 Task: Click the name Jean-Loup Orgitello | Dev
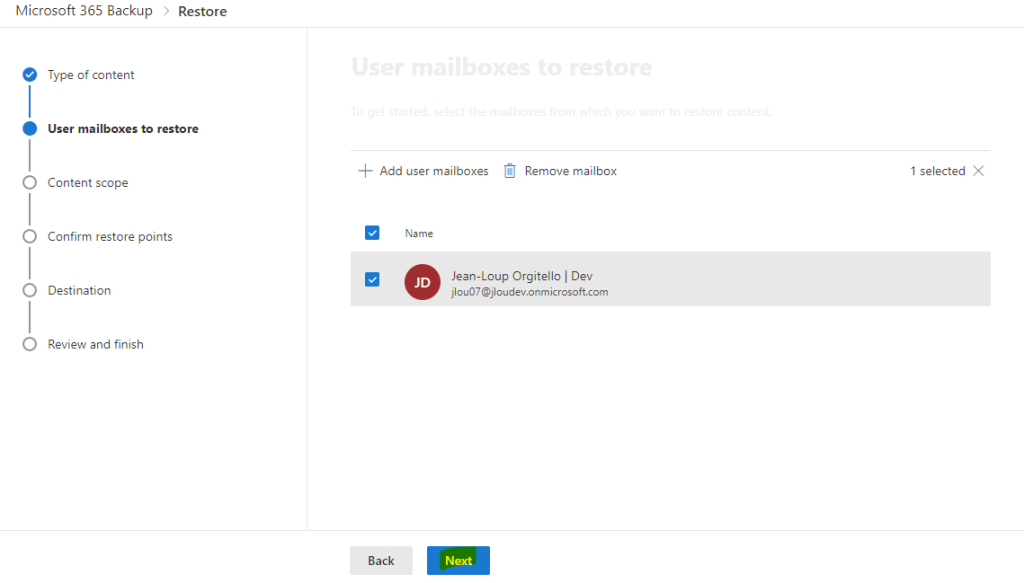tap(522, 276)
